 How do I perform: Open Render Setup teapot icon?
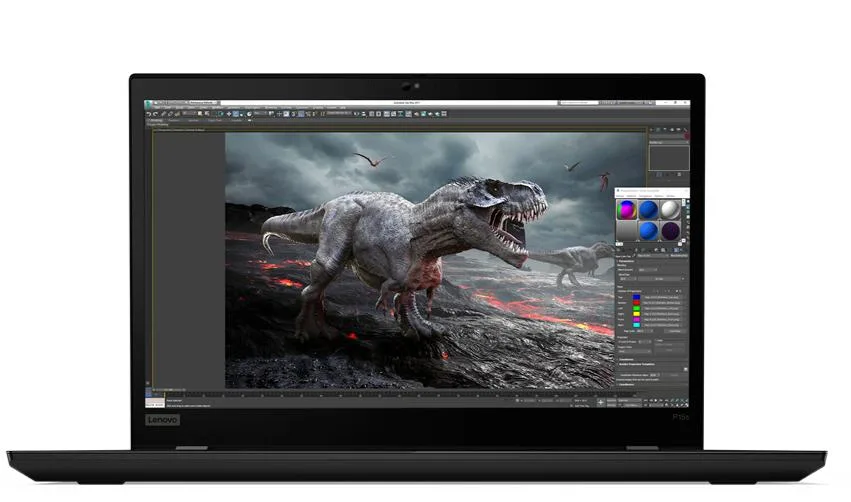coord(416,114)
